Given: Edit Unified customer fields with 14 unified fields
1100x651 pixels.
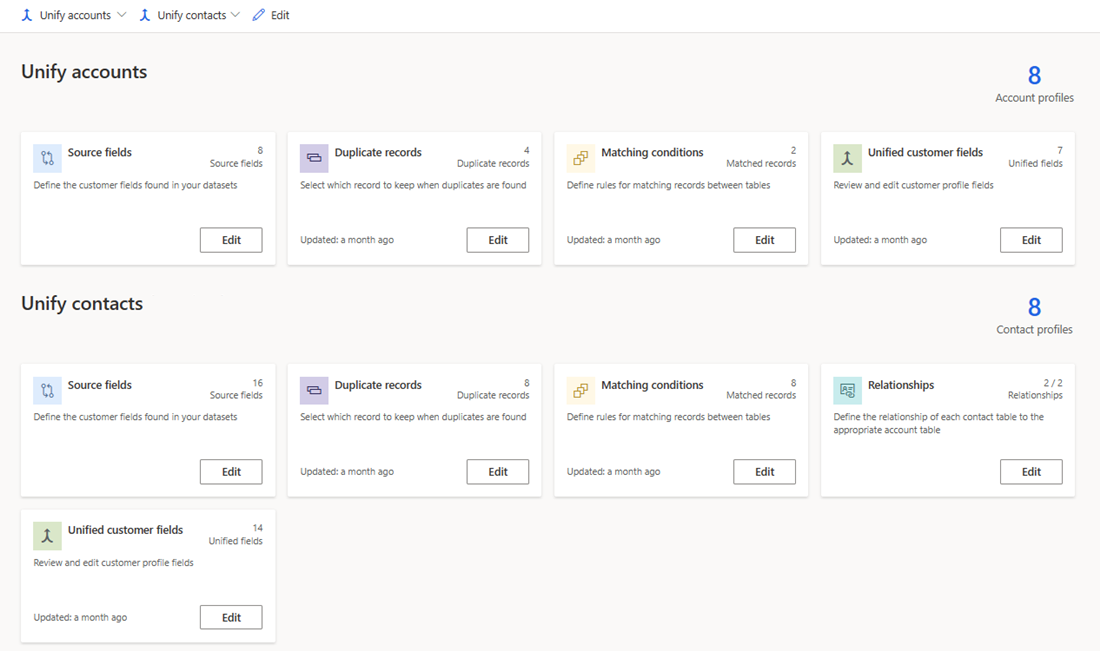Looking at the screenshot, I should pos(231,617).
